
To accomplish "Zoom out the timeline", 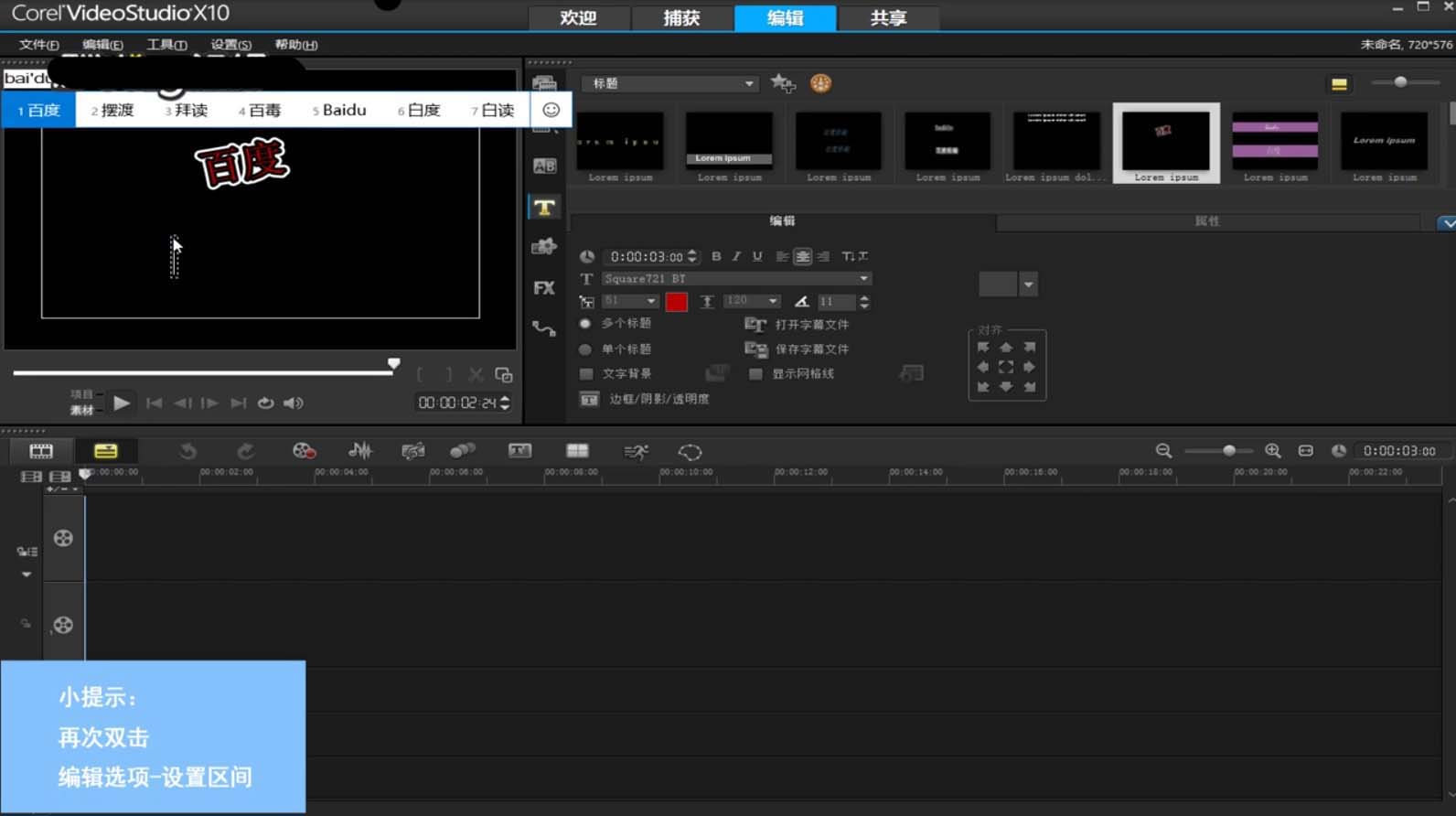I will [x=1163, y=451].
